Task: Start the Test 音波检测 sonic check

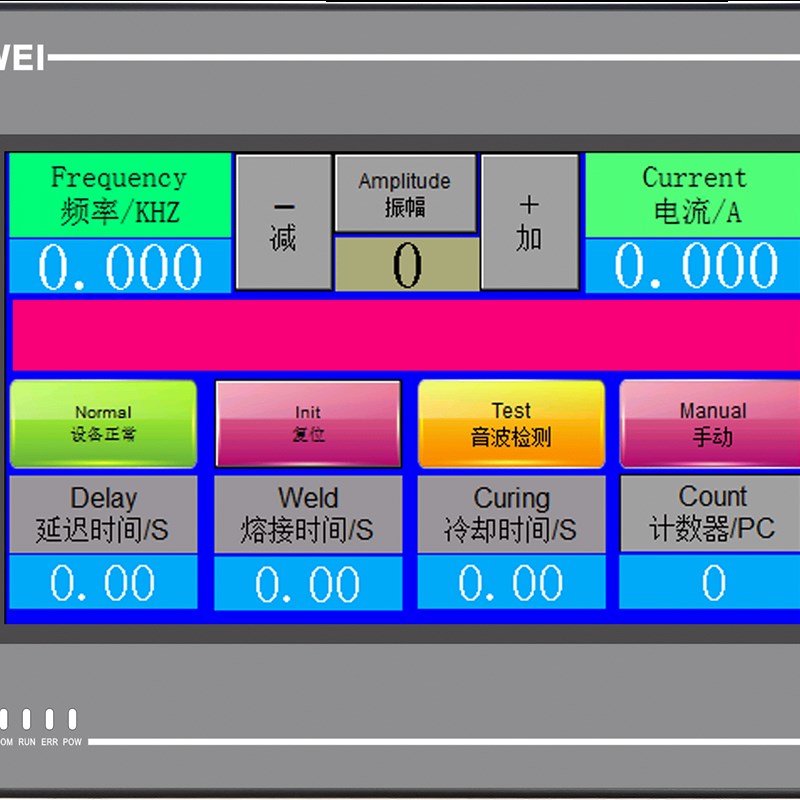Action: (511, 423)
